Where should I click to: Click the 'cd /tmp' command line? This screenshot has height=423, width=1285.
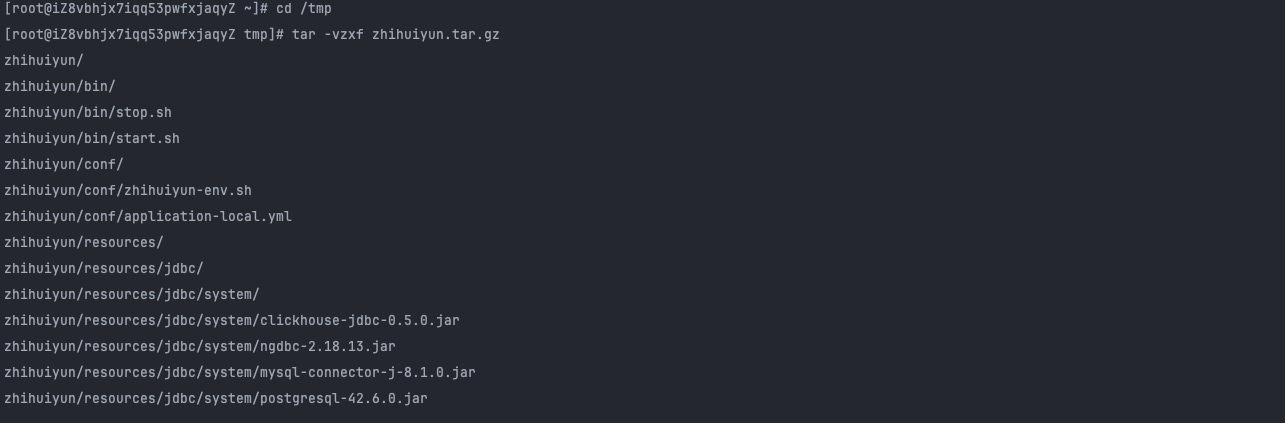303,9
